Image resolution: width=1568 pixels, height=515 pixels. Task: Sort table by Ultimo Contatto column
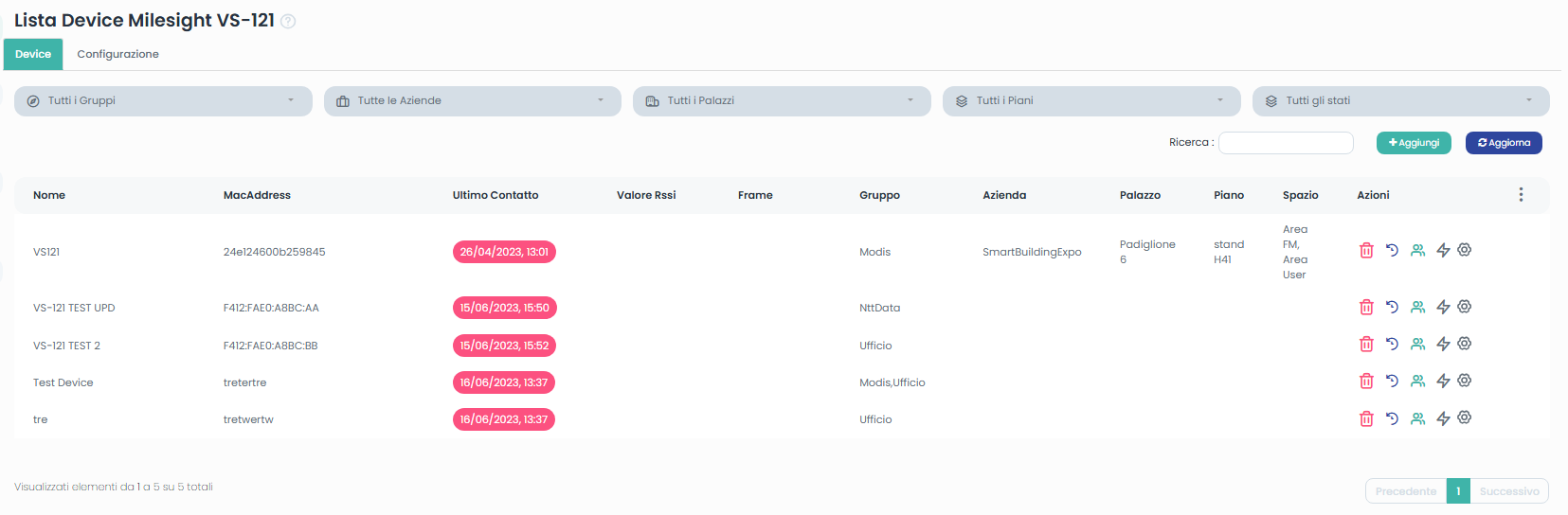pos(496,195)
